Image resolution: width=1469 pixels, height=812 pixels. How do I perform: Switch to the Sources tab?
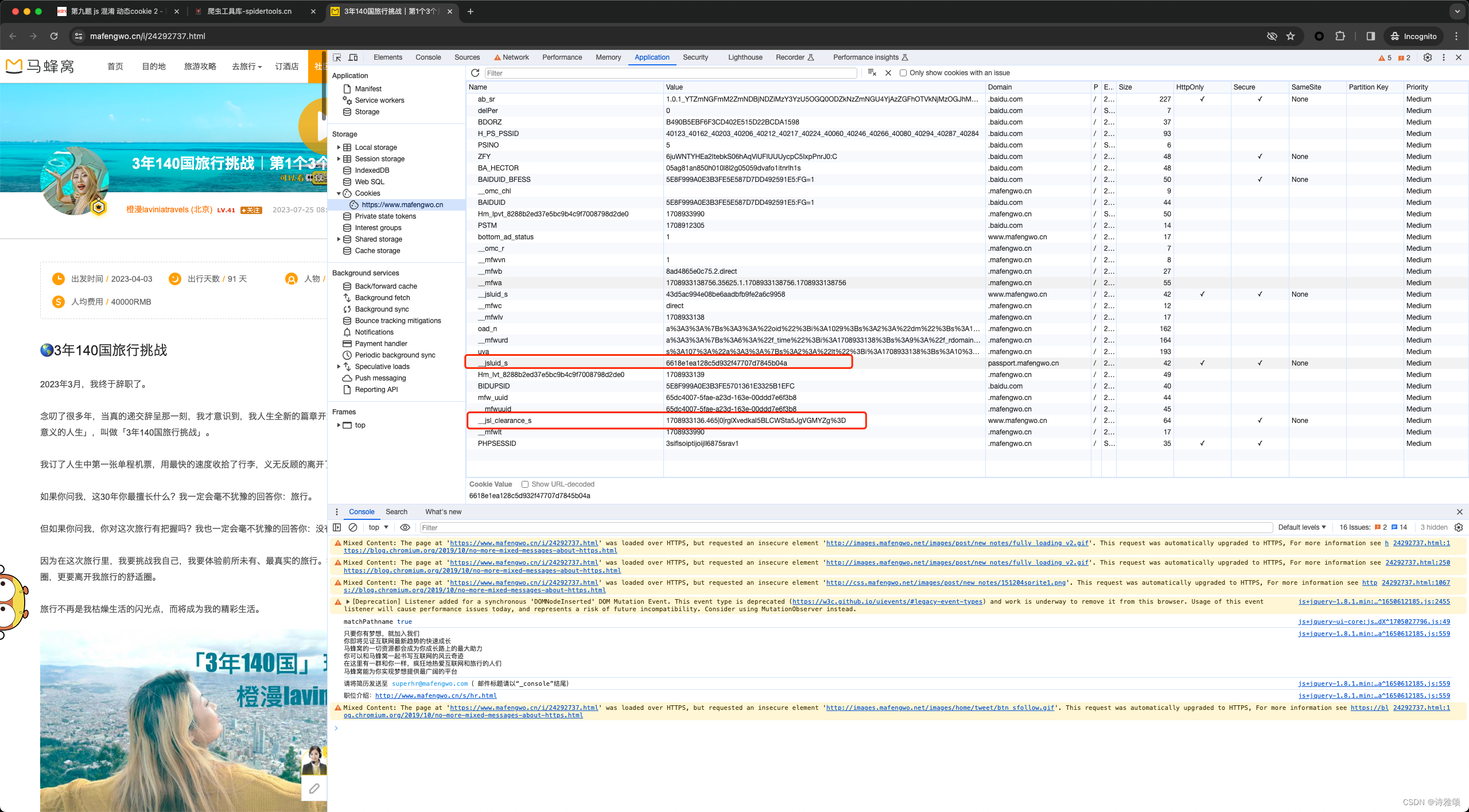pos(467,57)
